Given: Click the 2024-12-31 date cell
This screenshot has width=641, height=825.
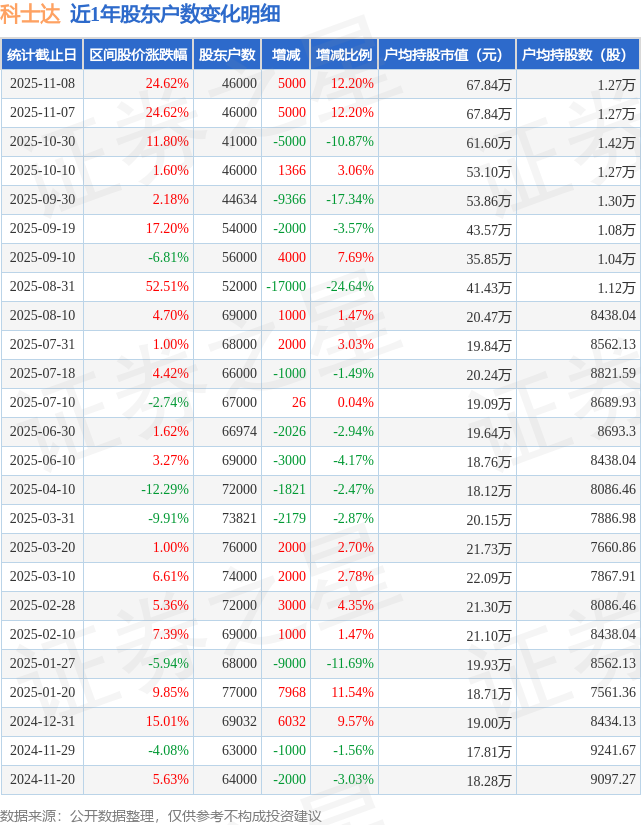Looking at the screenshot, I should [x=43, y=721].
